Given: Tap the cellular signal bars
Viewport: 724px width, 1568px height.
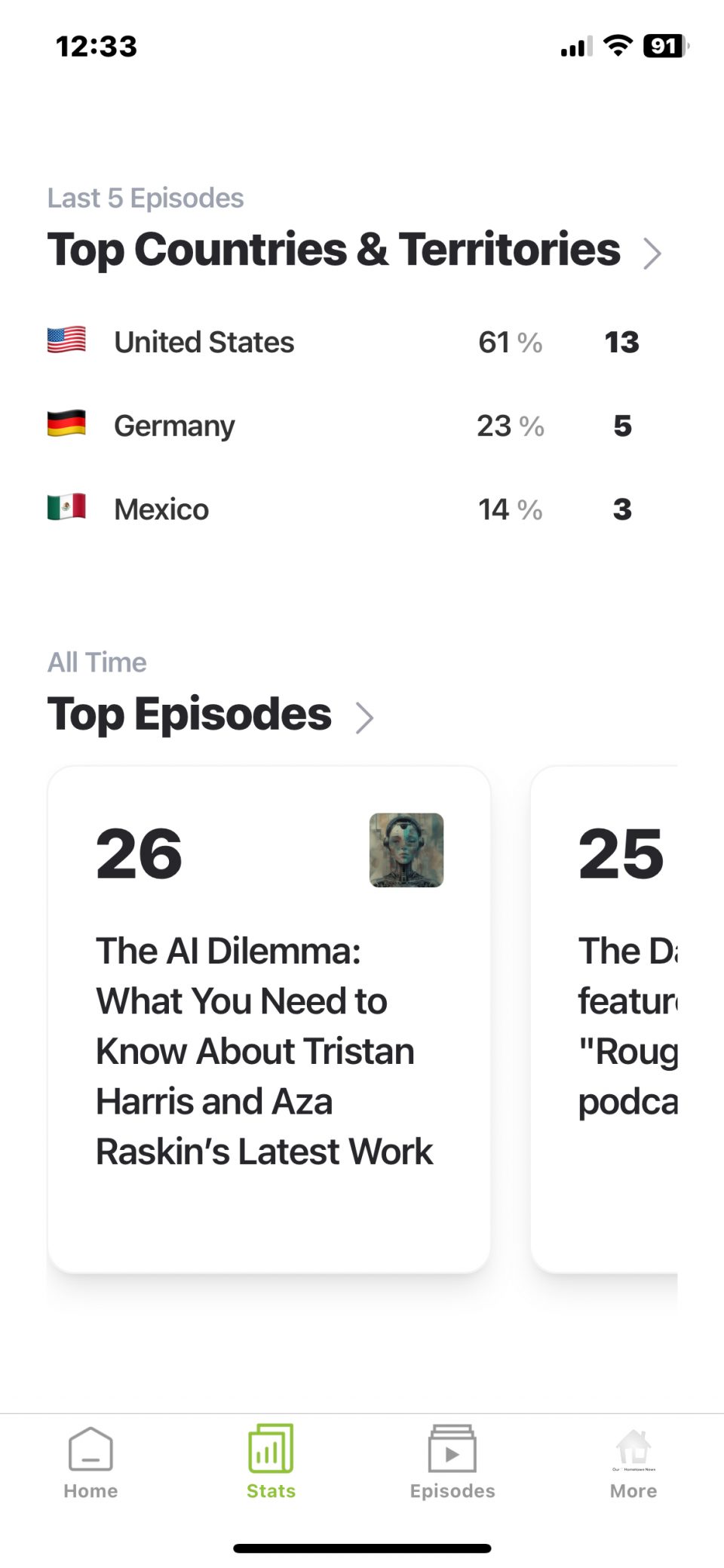Looking at the screenshot, I should click(576, 45).
